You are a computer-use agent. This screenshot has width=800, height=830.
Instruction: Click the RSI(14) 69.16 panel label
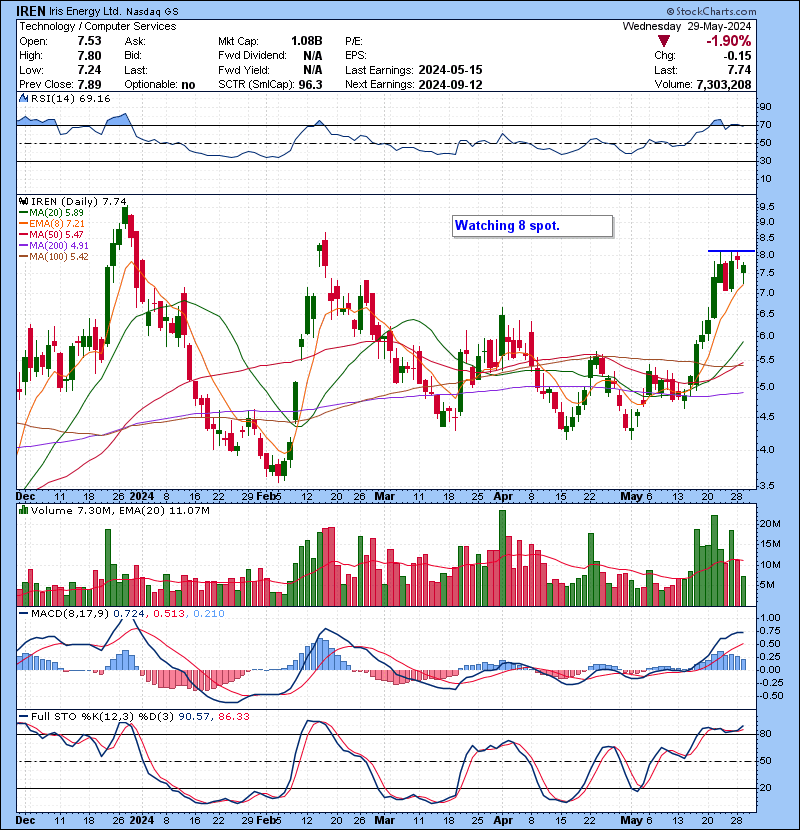point(70,98)
